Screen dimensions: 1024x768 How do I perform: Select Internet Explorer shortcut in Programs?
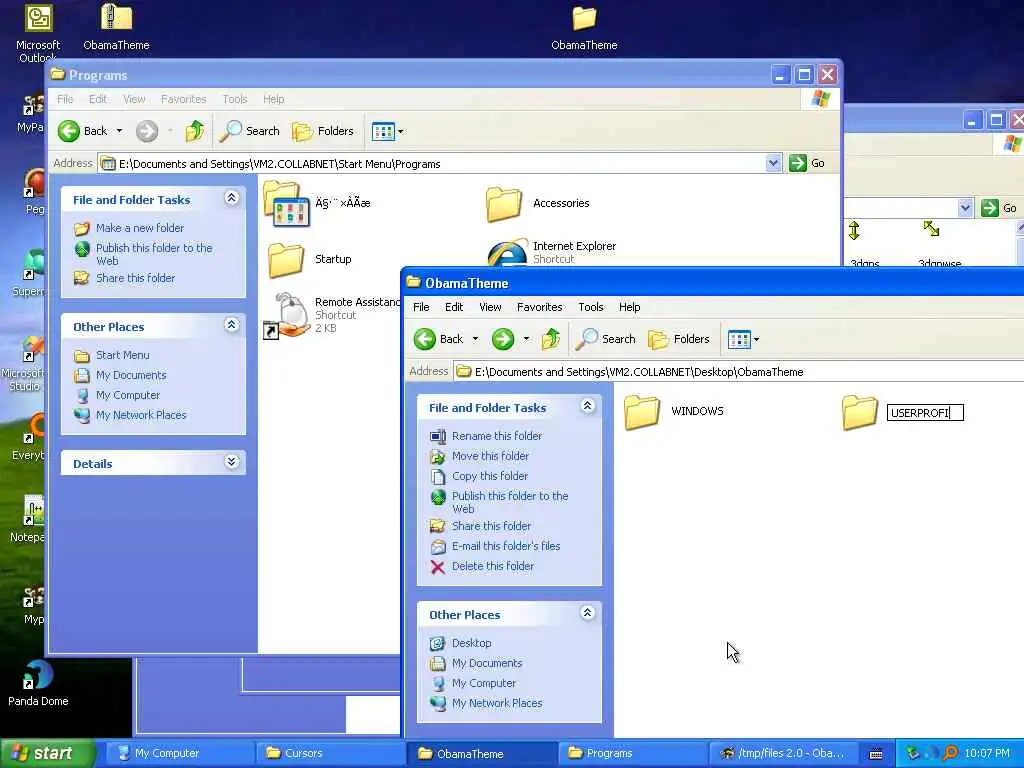pos(507,253)
